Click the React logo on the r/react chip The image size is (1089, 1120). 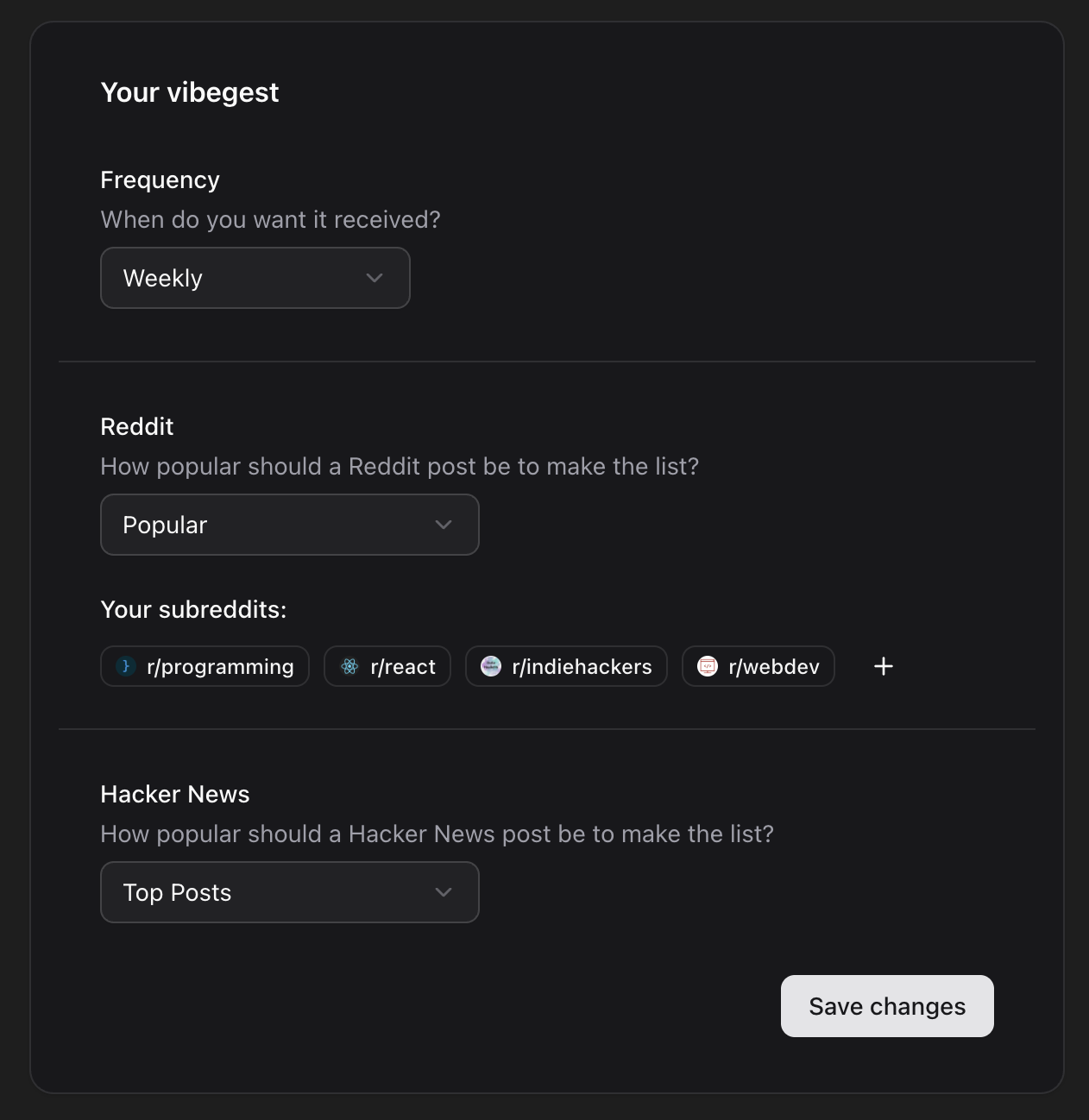pyautogui.click(x=349, y=666)
